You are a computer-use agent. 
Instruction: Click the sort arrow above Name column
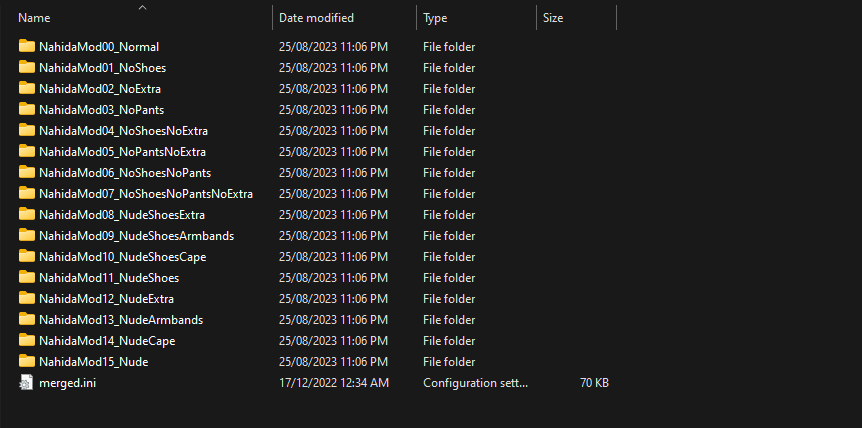(142, 8)
